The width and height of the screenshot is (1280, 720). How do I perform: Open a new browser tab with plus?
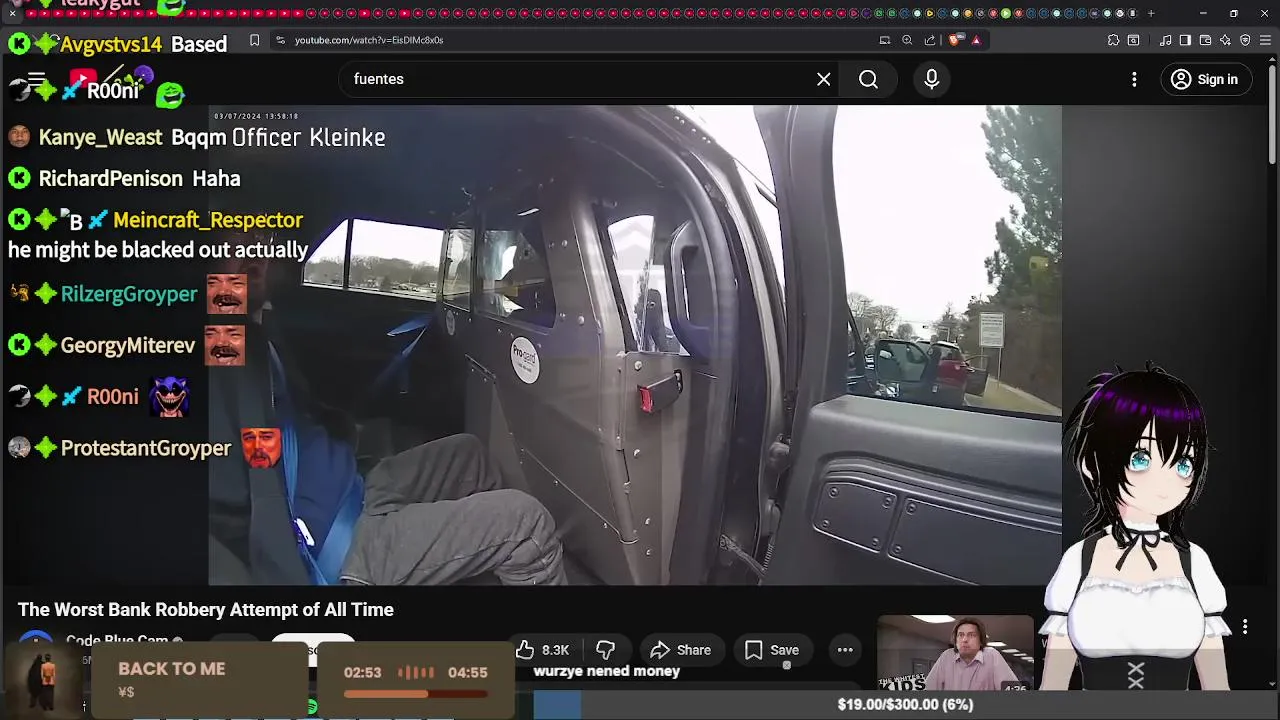(x=1151, y=13)
